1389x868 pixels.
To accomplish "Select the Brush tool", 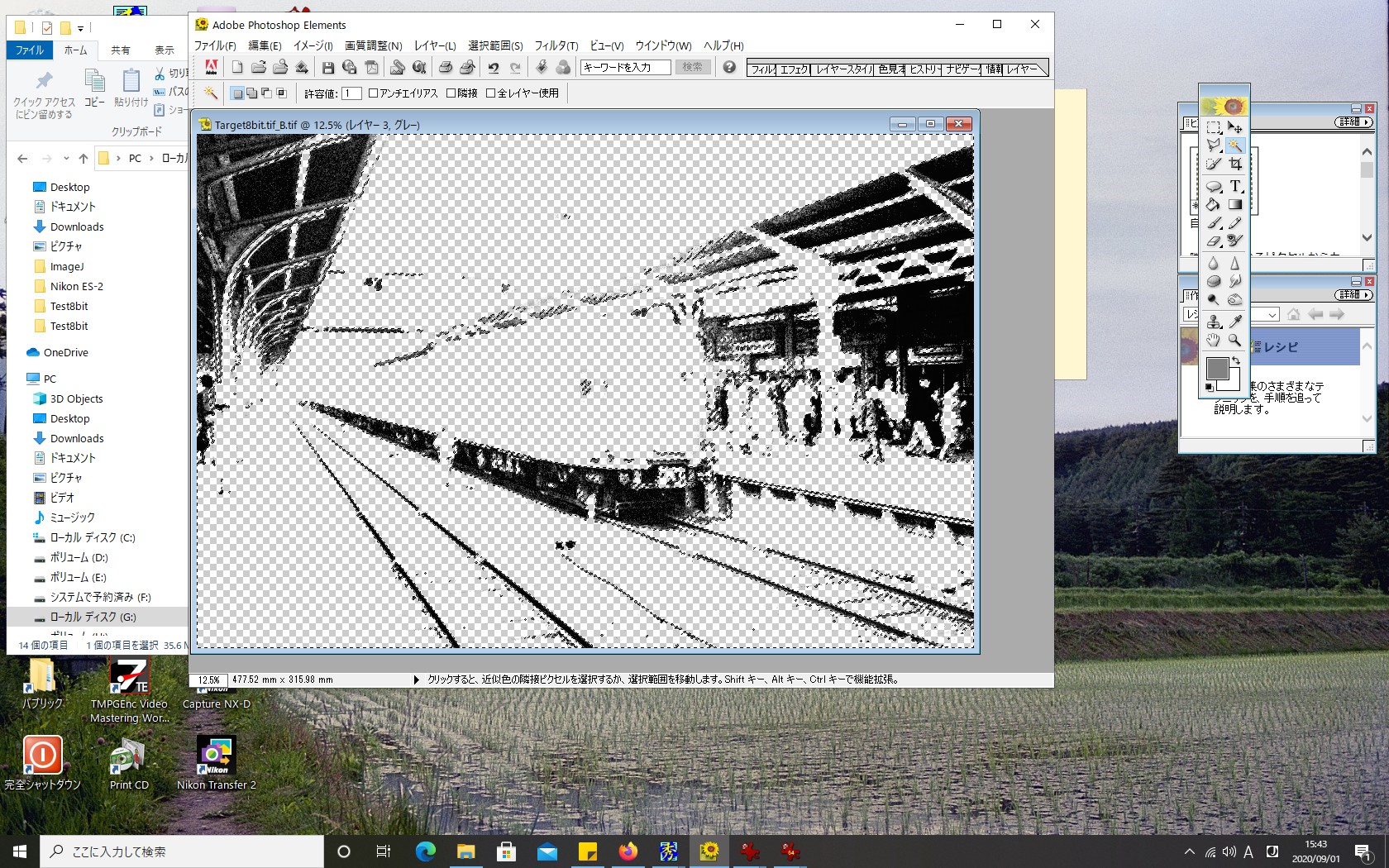I will (x=1213, y=222).
